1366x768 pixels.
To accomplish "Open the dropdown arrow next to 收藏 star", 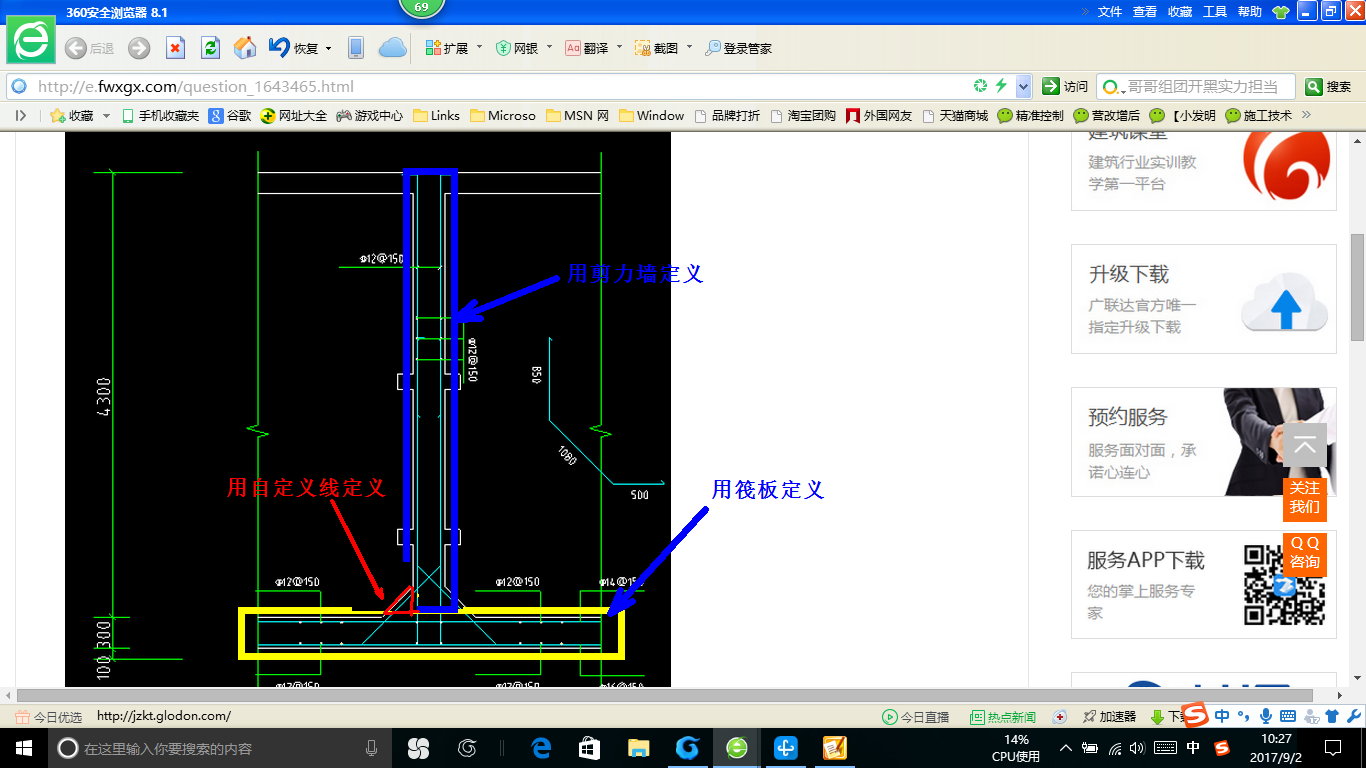I will click(107, 116).
